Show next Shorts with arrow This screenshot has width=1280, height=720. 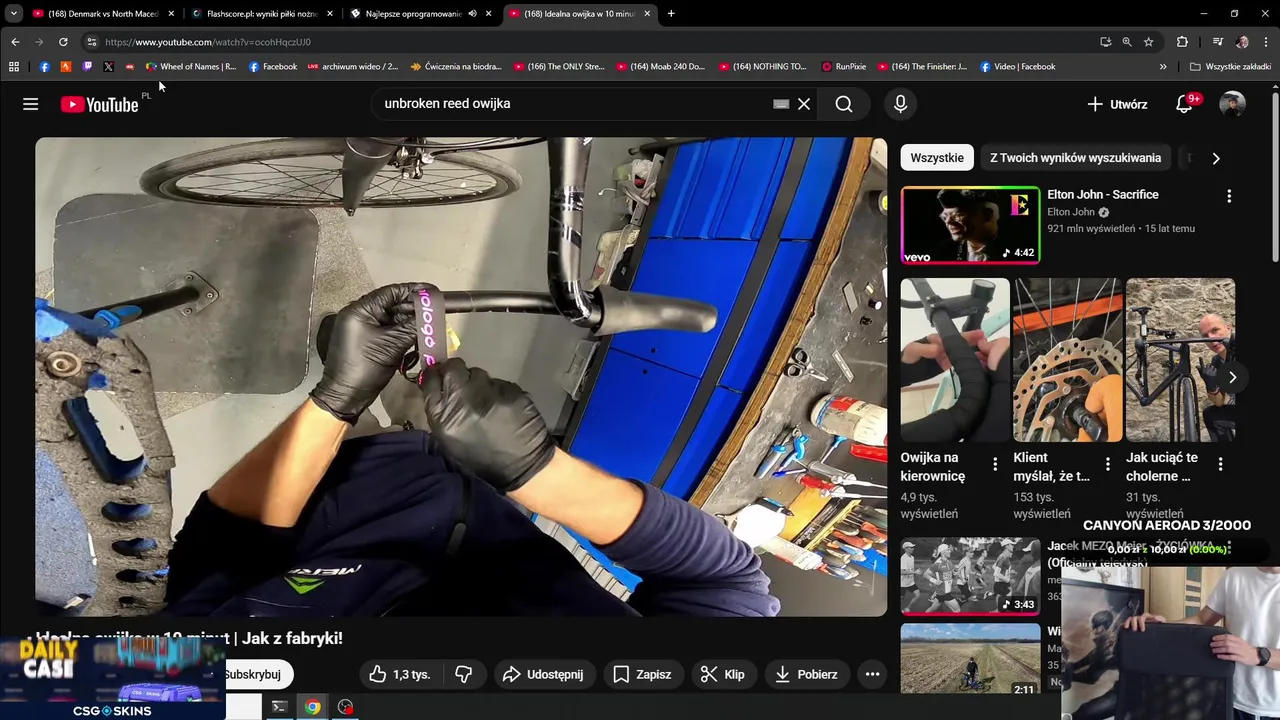[1232, 377]
